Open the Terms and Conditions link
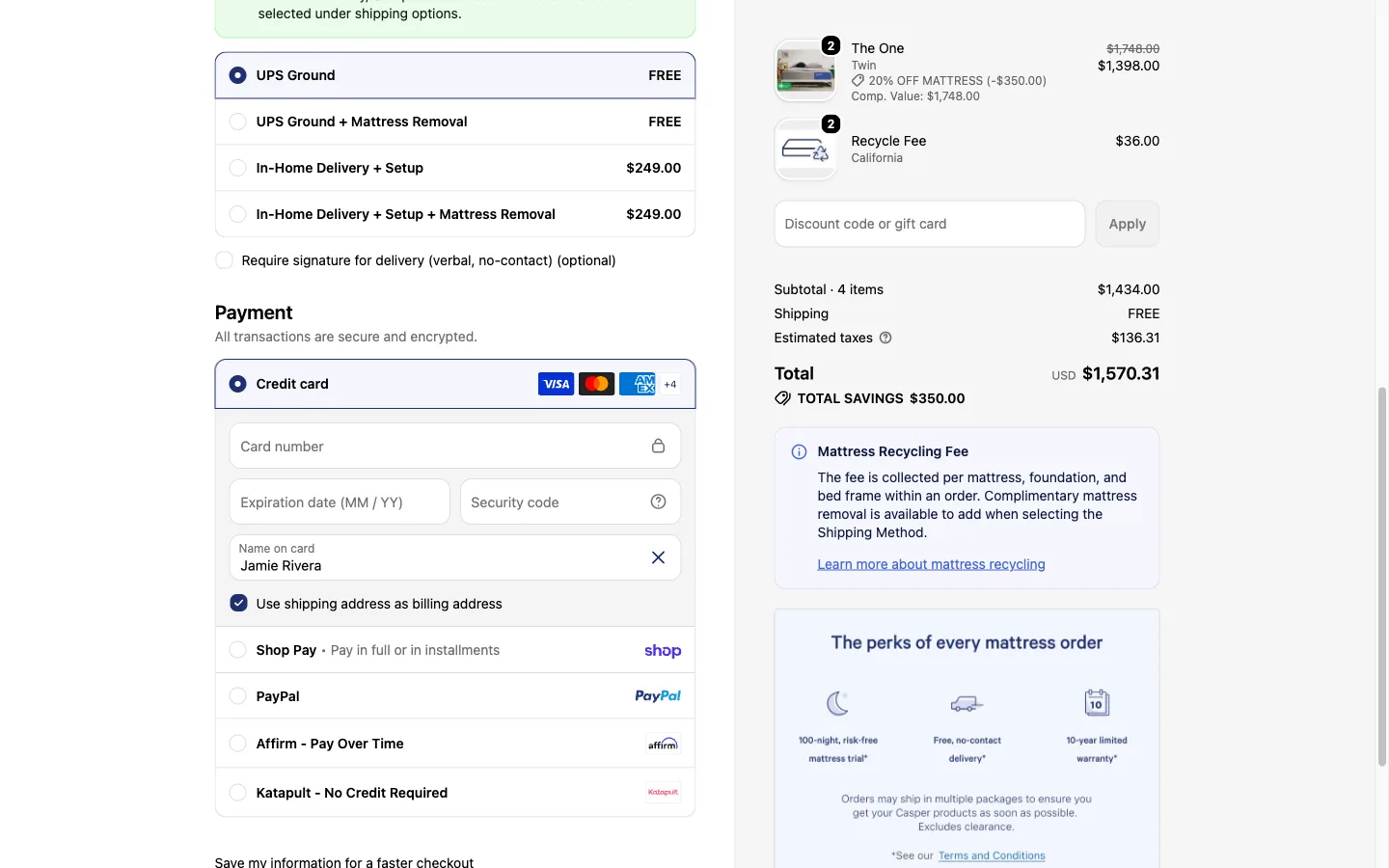This screenshot has height=868, width=1389. pos(992,855)
